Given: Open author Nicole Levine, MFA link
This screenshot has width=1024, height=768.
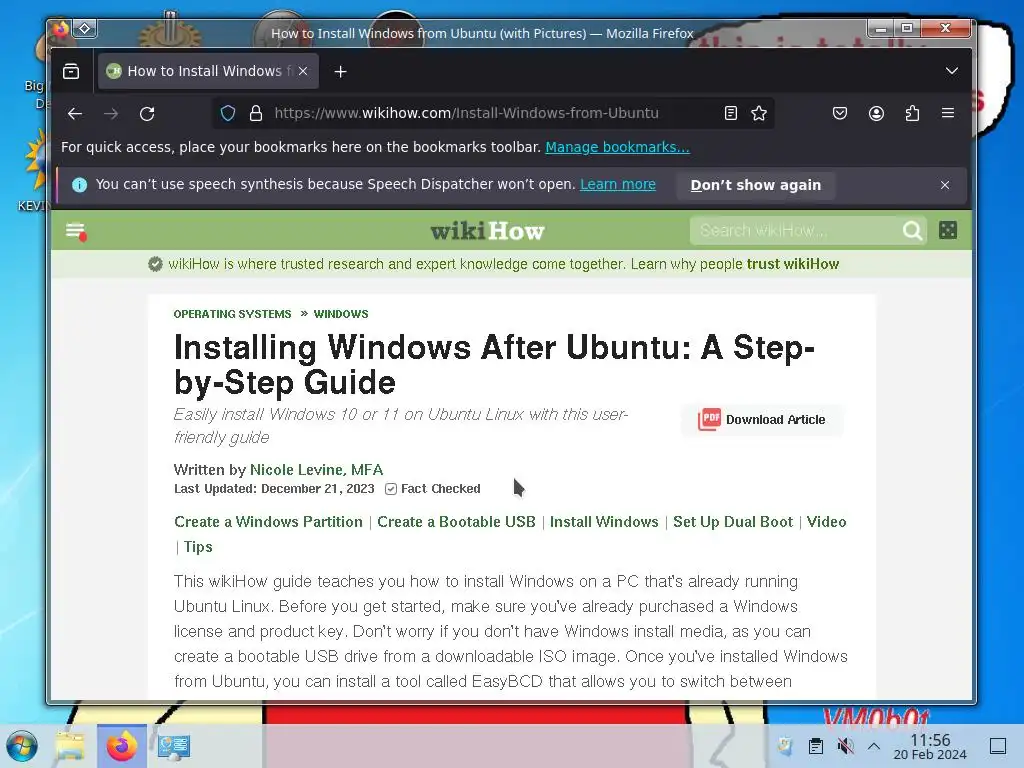Looking at the screenshot, I should click(317, 470).
